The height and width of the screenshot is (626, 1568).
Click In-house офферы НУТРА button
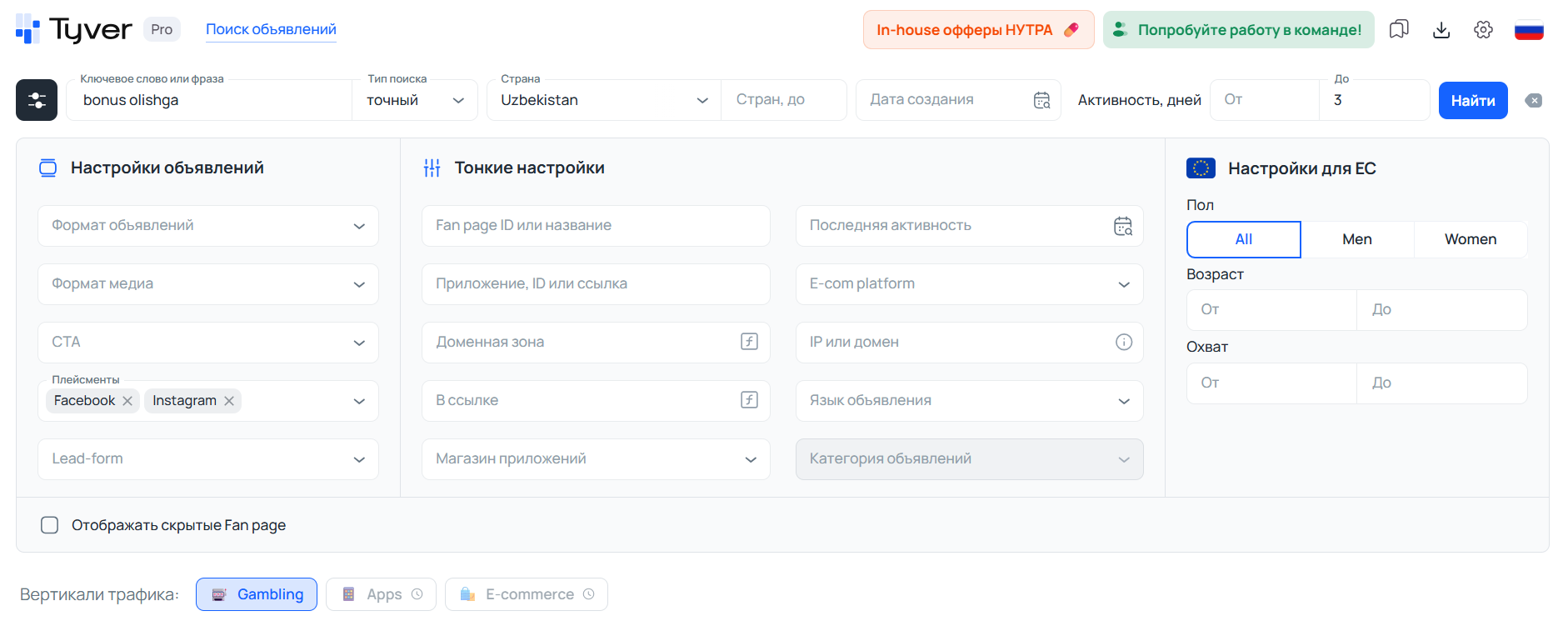tap(978, 30)
